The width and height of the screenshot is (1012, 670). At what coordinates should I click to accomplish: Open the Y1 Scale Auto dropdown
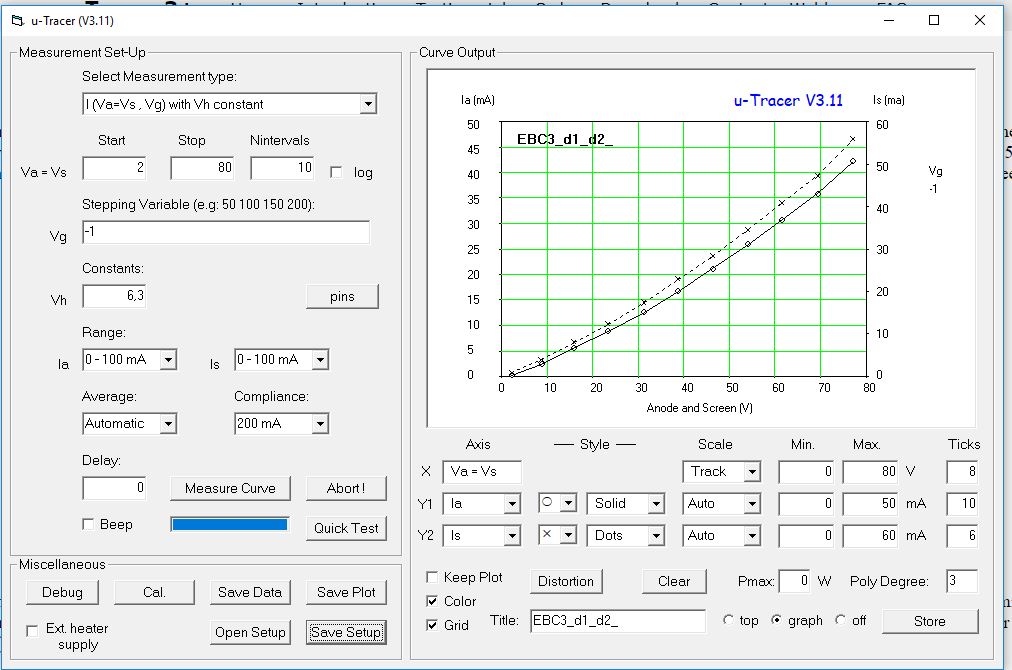(752, 503)
